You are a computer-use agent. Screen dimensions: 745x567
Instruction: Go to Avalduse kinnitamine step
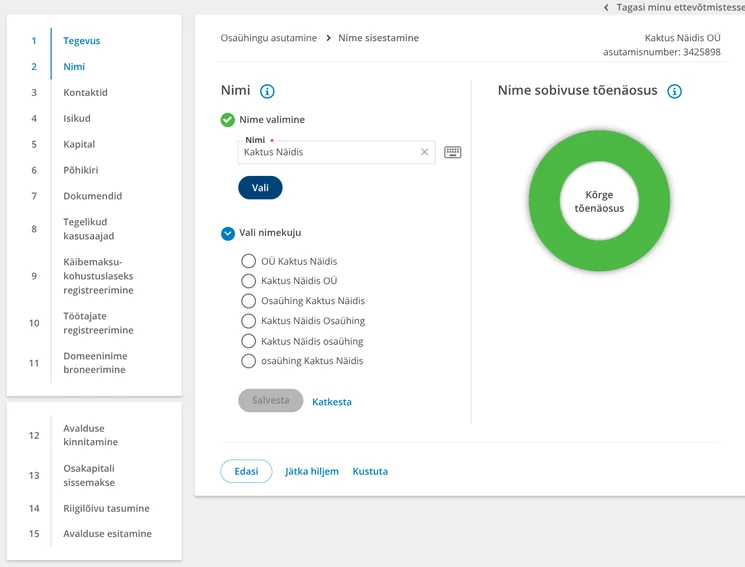click(91, 435)
